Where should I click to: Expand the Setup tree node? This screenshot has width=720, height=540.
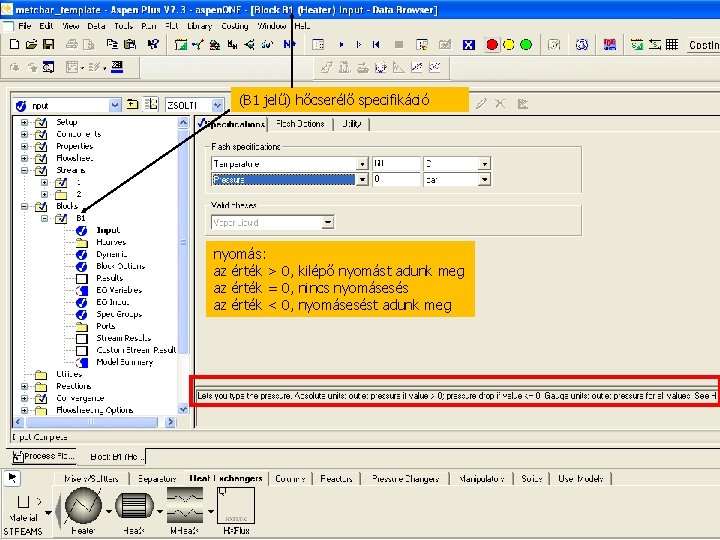coord(24,122)
